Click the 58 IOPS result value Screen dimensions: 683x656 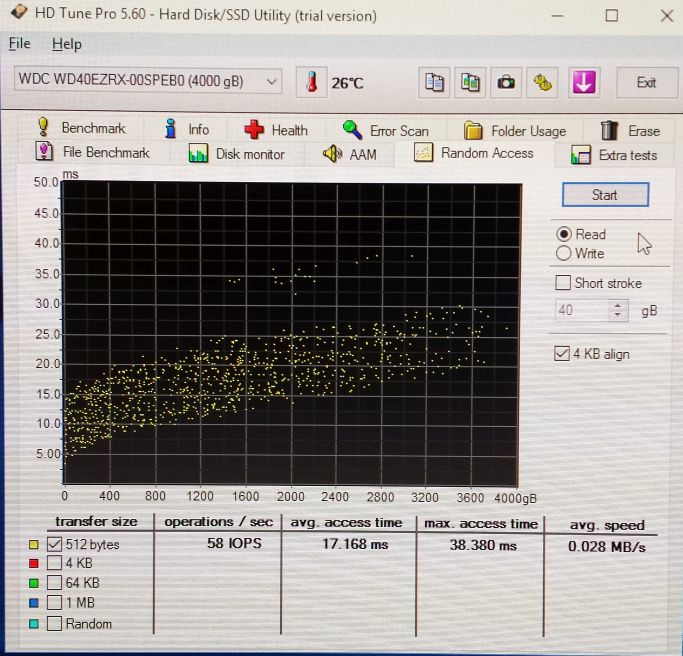pos(234,543)
